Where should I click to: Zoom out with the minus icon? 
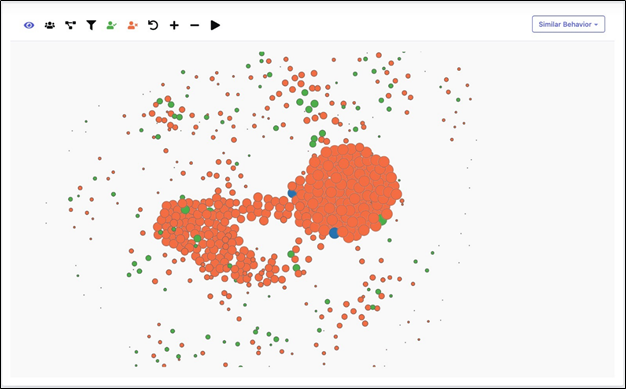tap(194, 26)
